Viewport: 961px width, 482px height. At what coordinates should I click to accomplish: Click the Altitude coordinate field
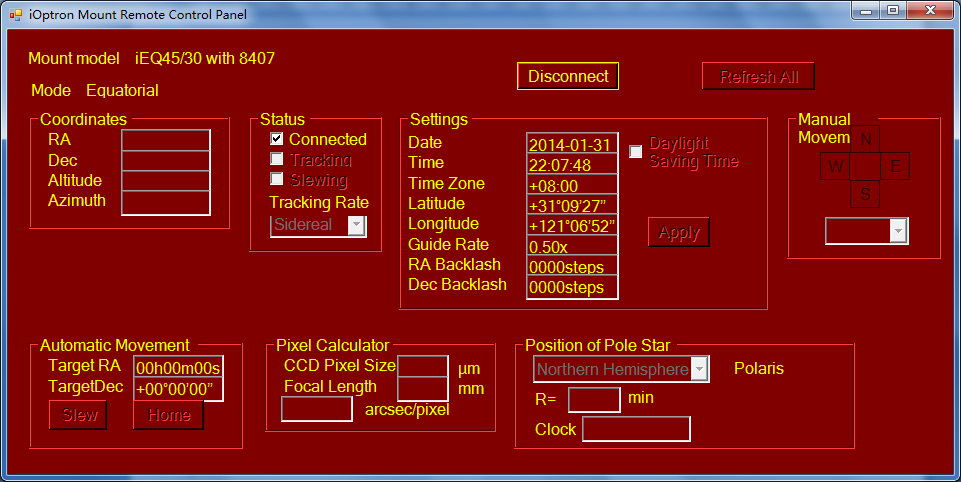click(166, 180)
